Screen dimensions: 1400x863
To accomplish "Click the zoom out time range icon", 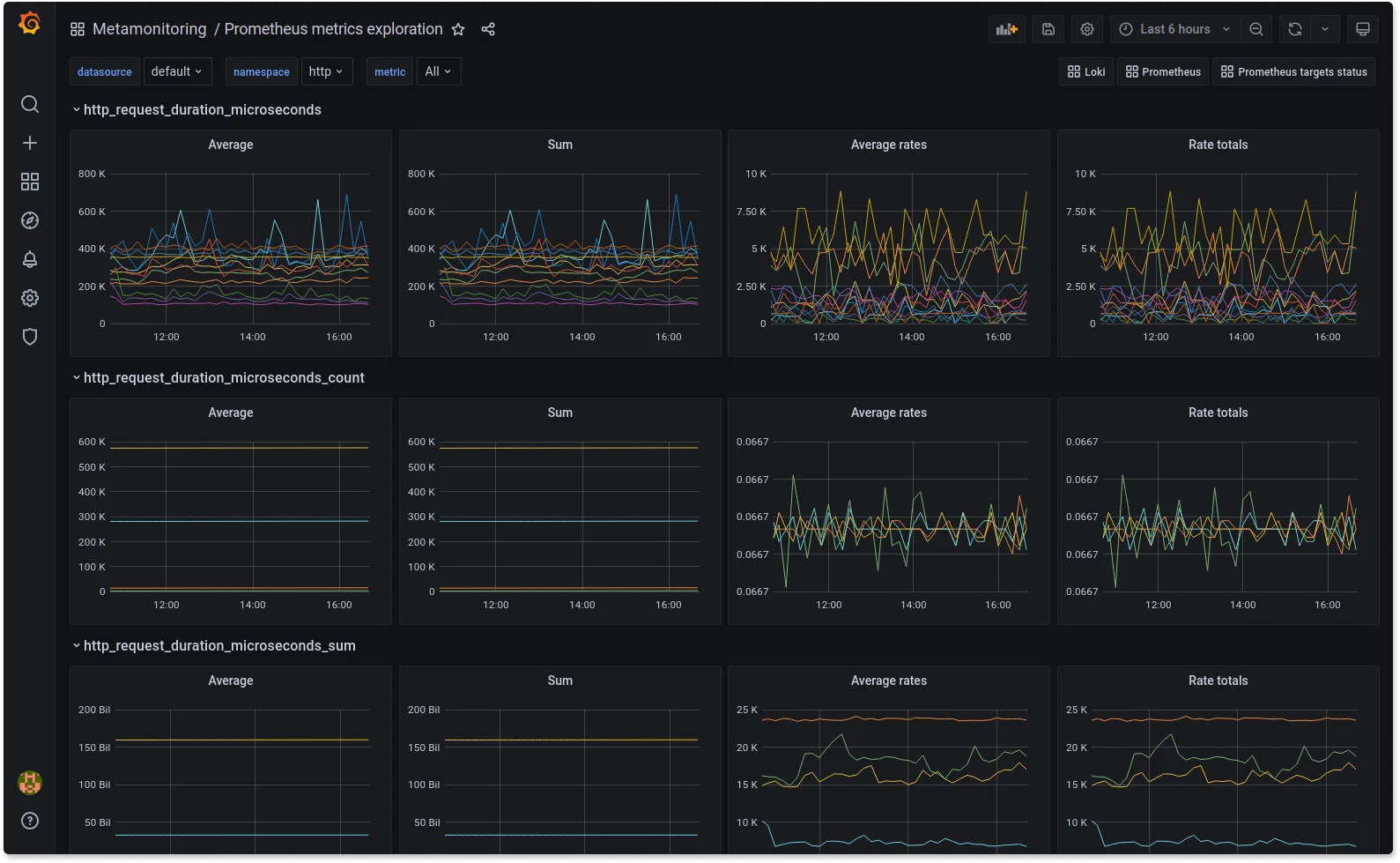I will click(x=1256, y=29).
